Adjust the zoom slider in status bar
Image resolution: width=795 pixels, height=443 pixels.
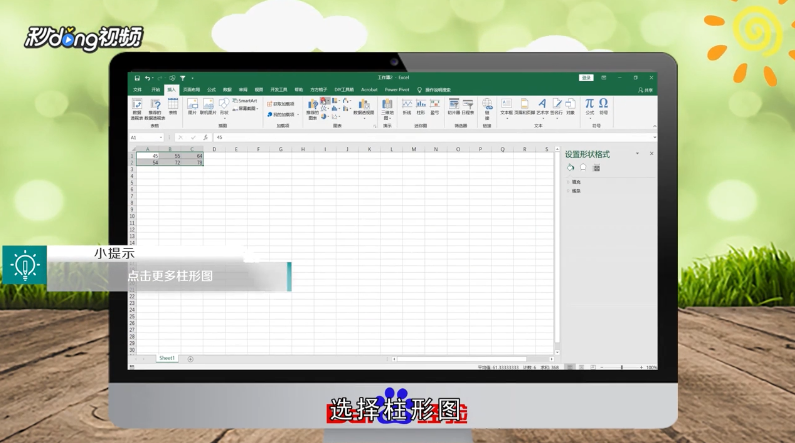point(622,367)
